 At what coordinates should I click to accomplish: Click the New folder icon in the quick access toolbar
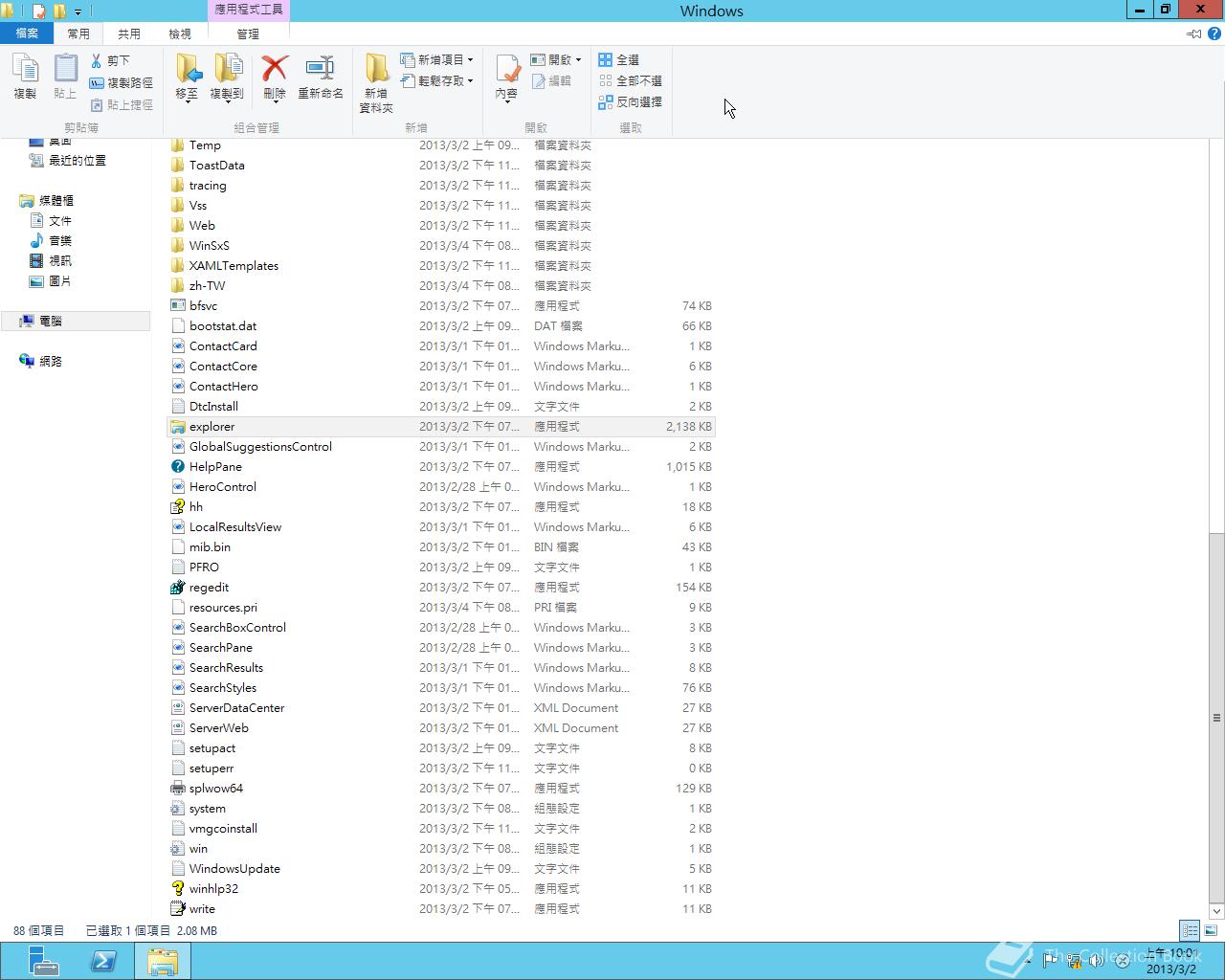[x=59, y=11]
